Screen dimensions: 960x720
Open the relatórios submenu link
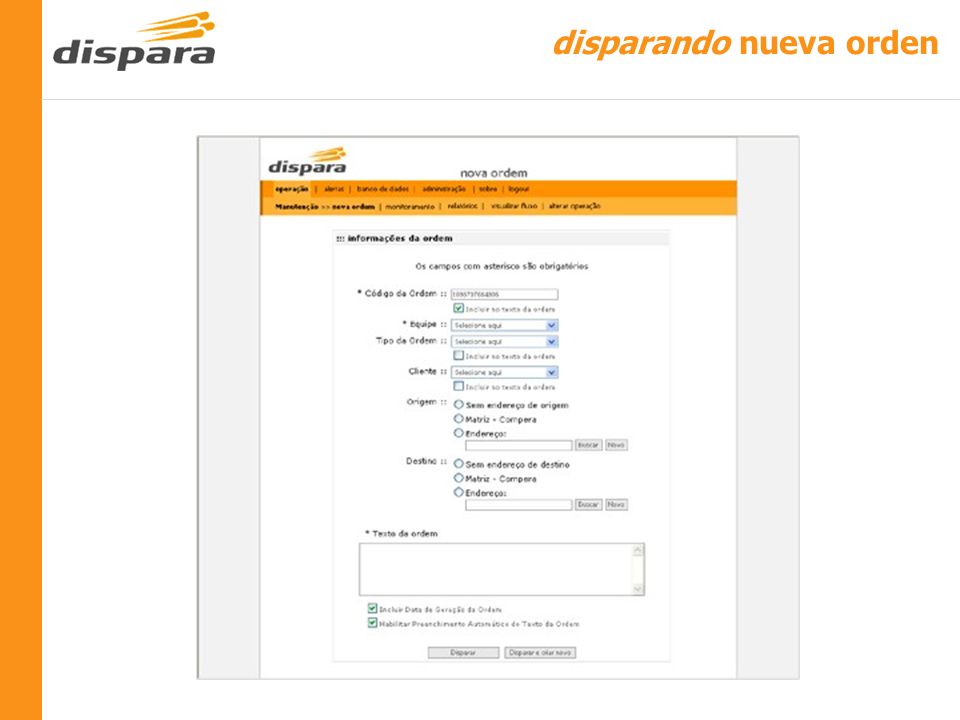click(x=462, y=206)
